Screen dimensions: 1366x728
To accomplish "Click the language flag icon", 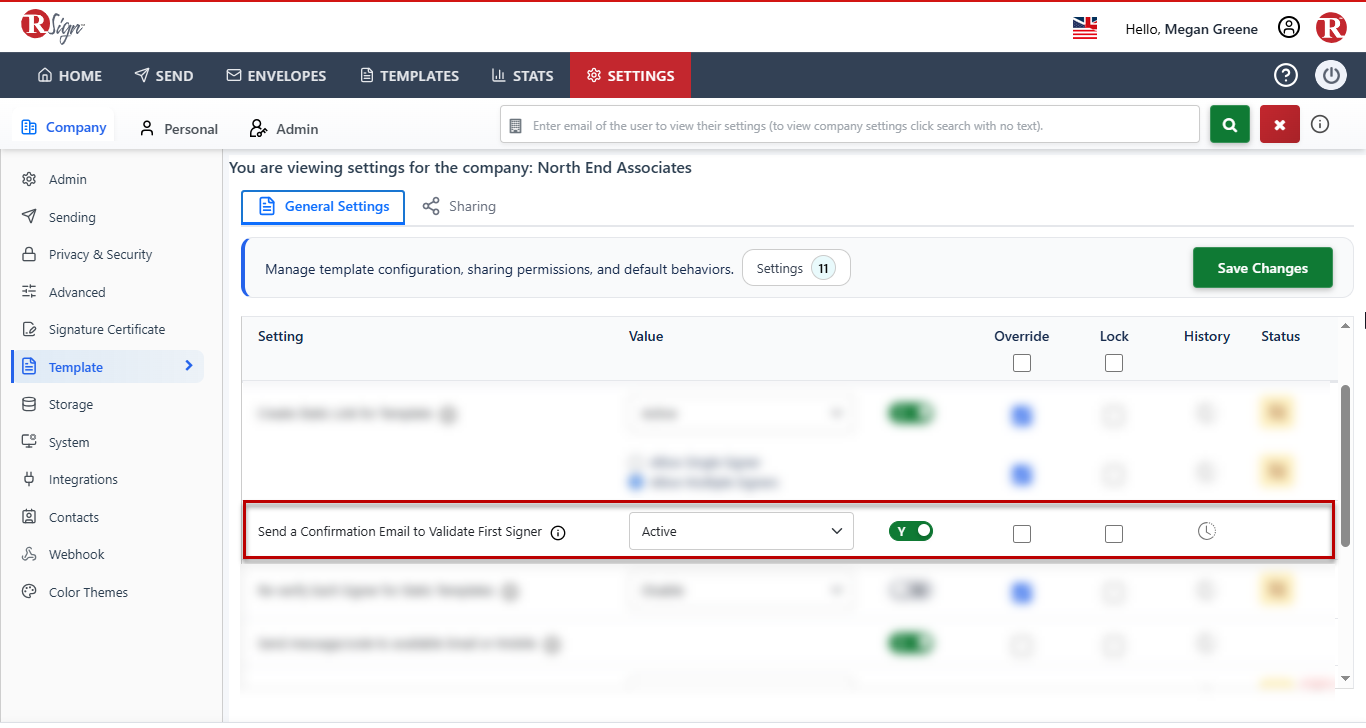I will 1085,28.
